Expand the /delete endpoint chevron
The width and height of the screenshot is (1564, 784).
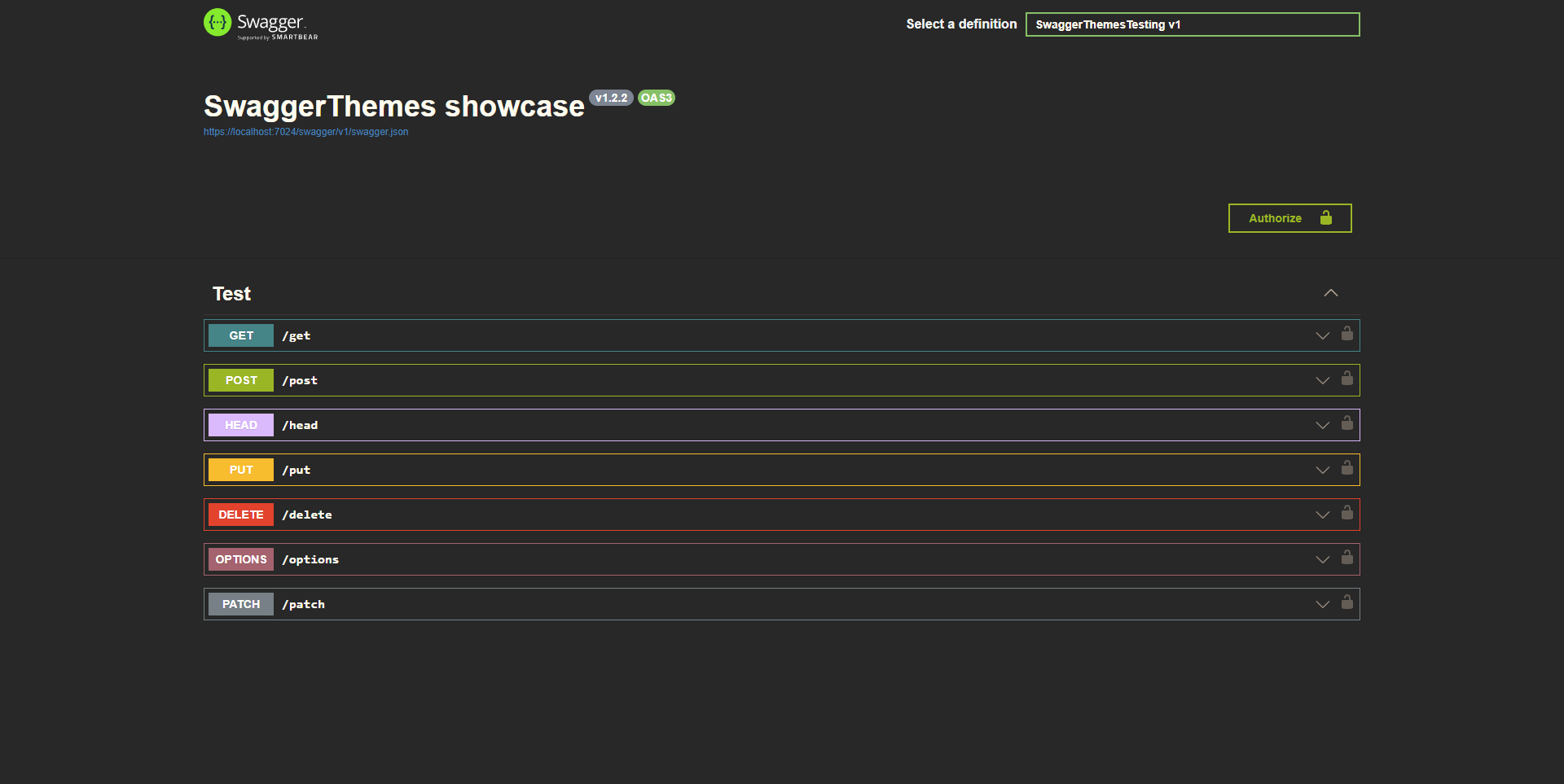click(x=1323, y=515)
